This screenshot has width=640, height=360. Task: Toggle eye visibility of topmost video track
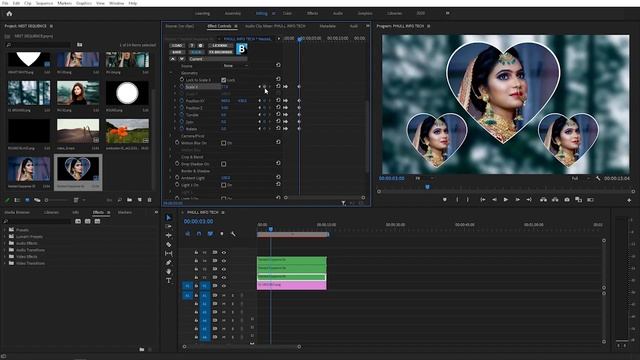(224, 253)
